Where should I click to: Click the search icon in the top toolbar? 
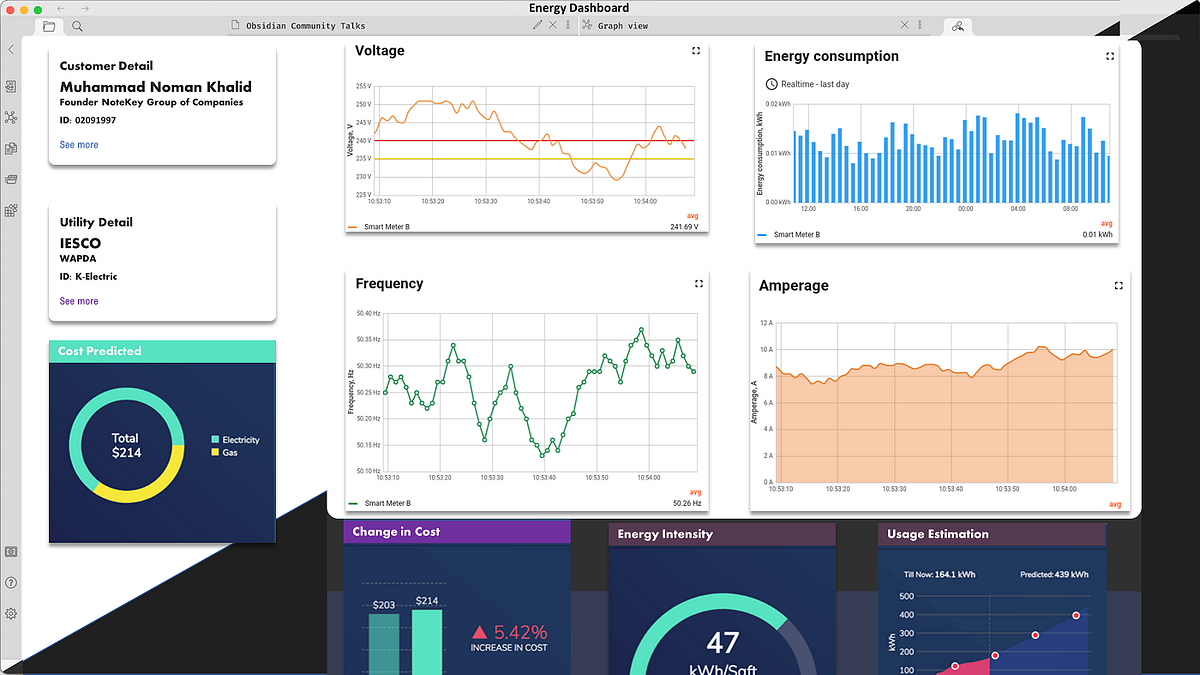(x=77, y=27)
